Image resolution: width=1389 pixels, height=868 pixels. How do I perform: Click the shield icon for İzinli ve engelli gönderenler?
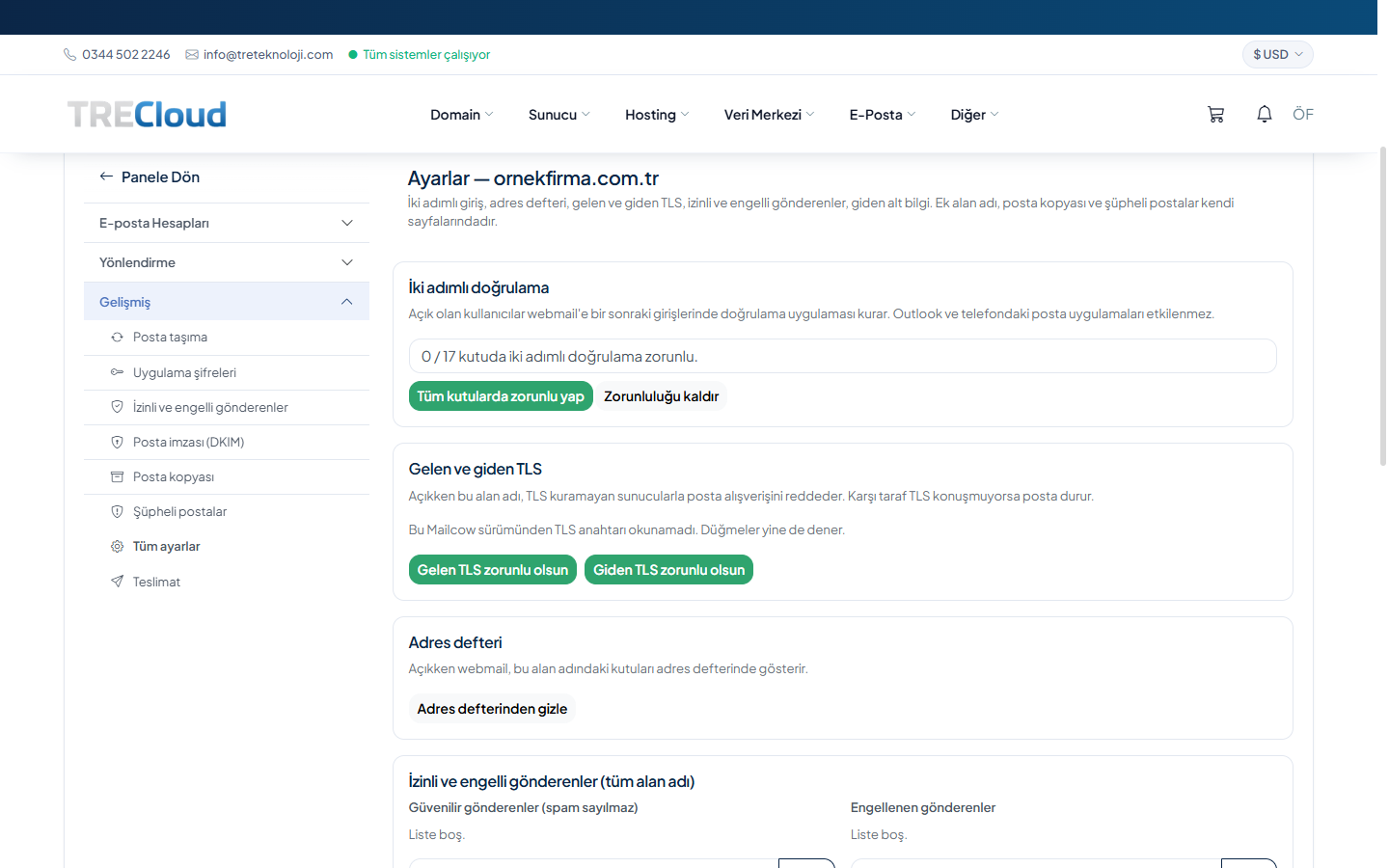(x=117, y=407)
